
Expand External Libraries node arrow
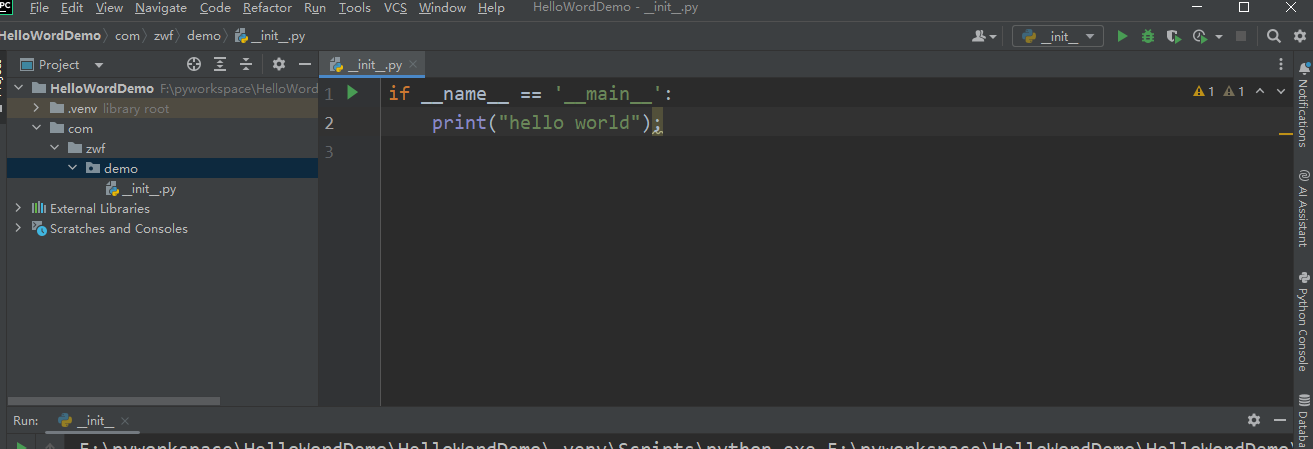coord(18,208)
